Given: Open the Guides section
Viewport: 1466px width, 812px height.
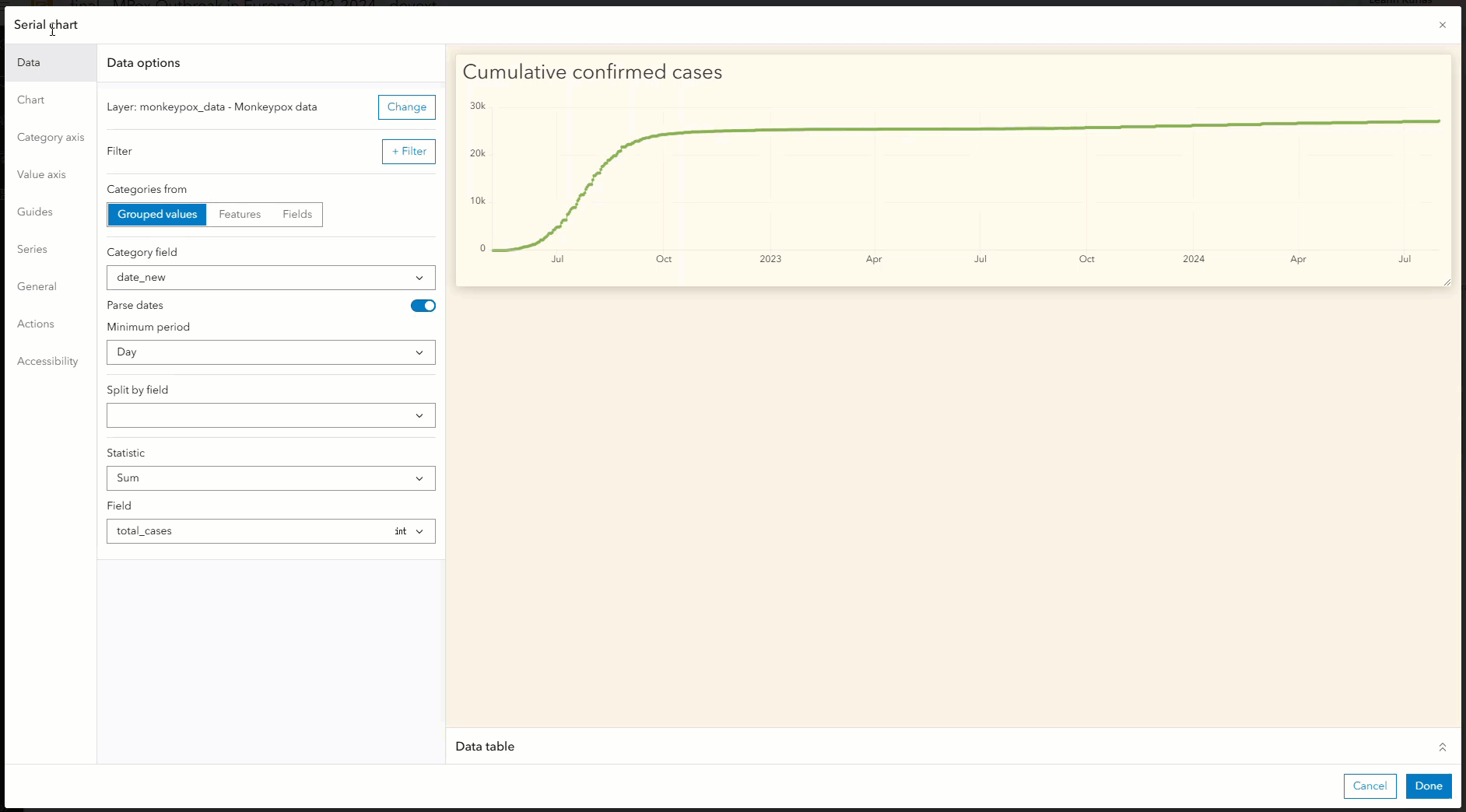Looking at the screenshot, I should pyautogui.click(x=35, y=212).
